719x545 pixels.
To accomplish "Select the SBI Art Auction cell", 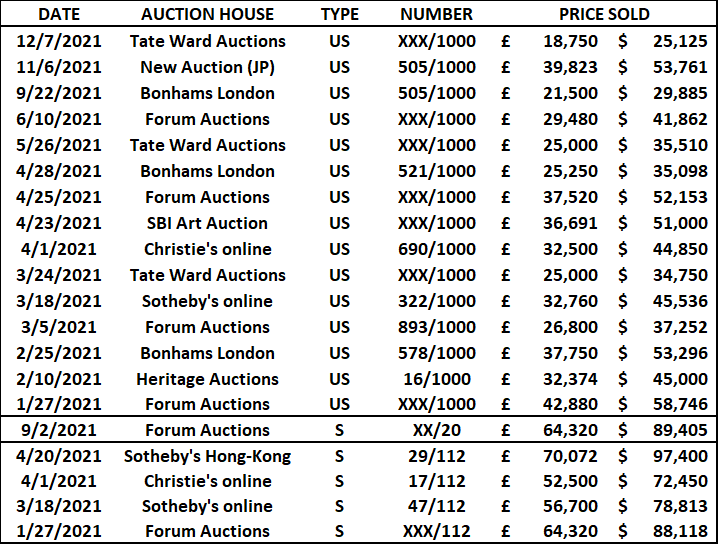I will [207, 223].
